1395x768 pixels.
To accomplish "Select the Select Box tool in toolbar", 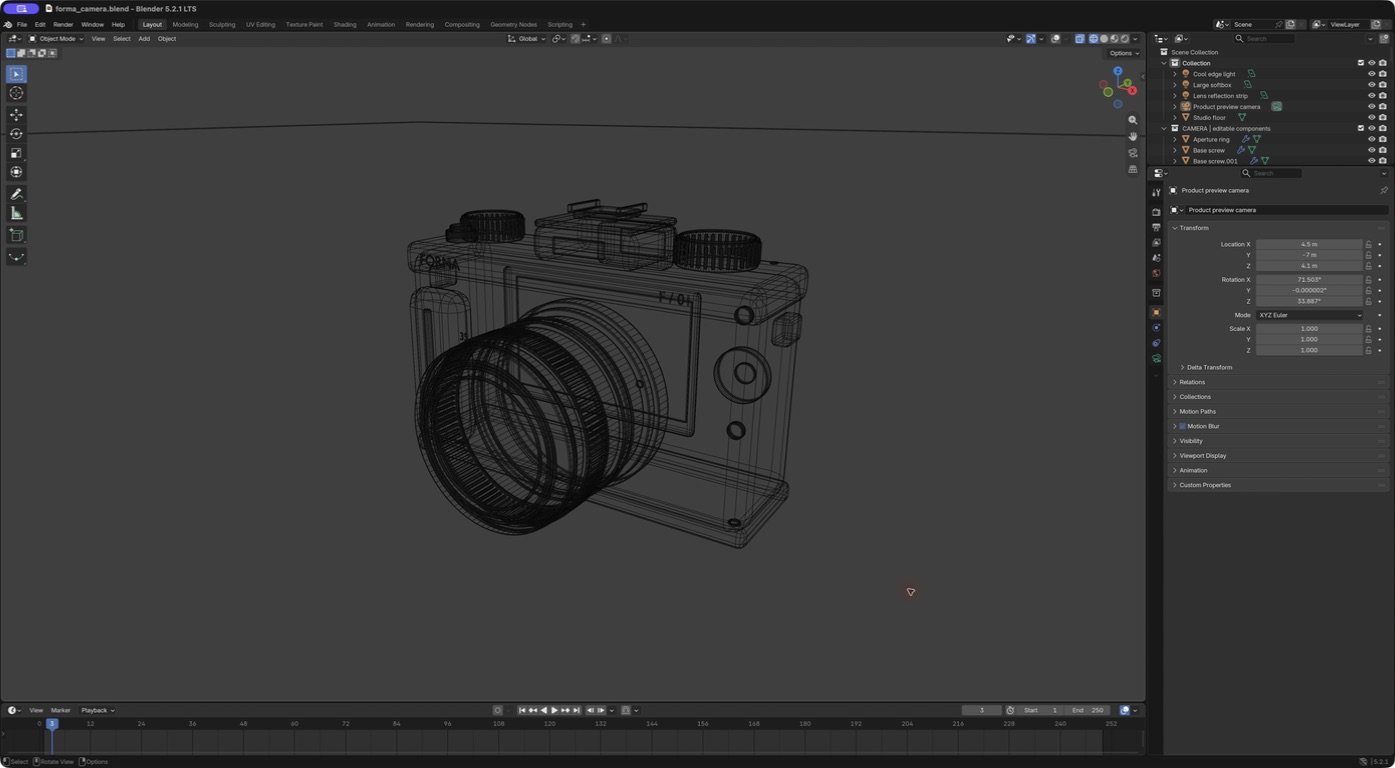I will point(16,74).
